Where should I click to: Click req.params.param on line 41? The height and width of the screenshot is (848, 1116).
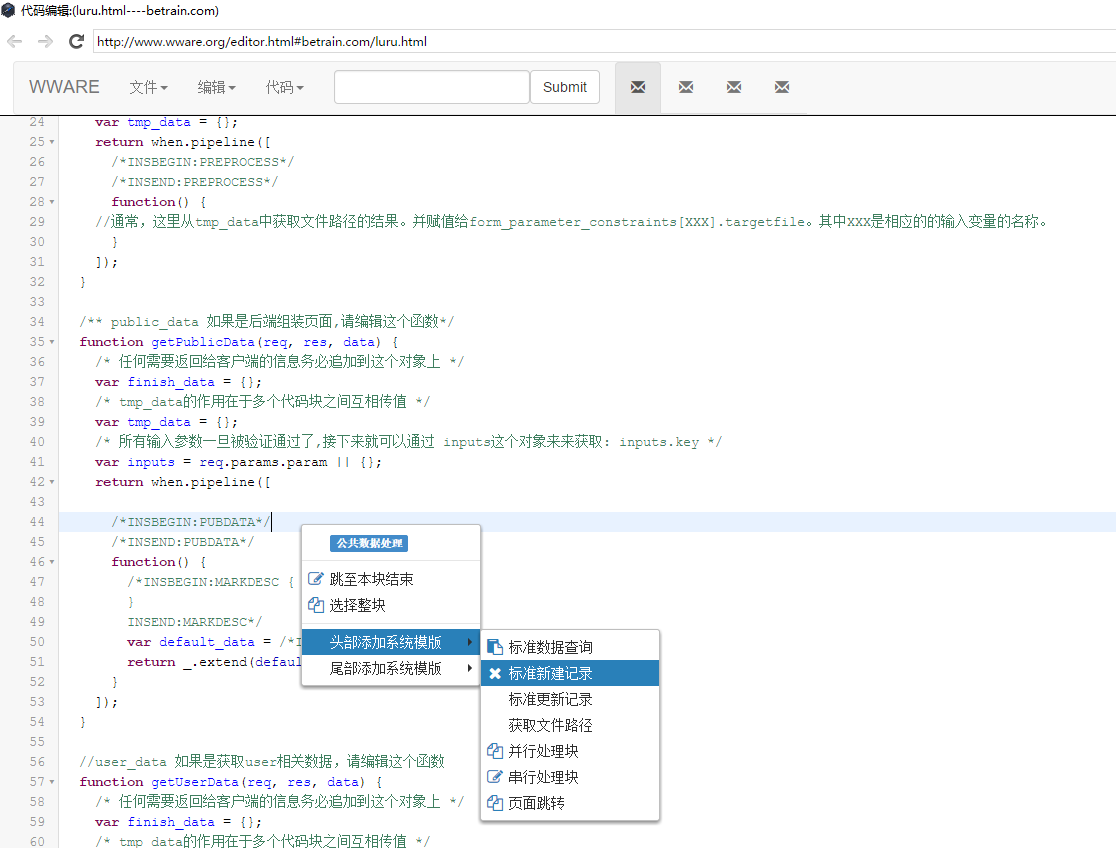click(263, 462)
